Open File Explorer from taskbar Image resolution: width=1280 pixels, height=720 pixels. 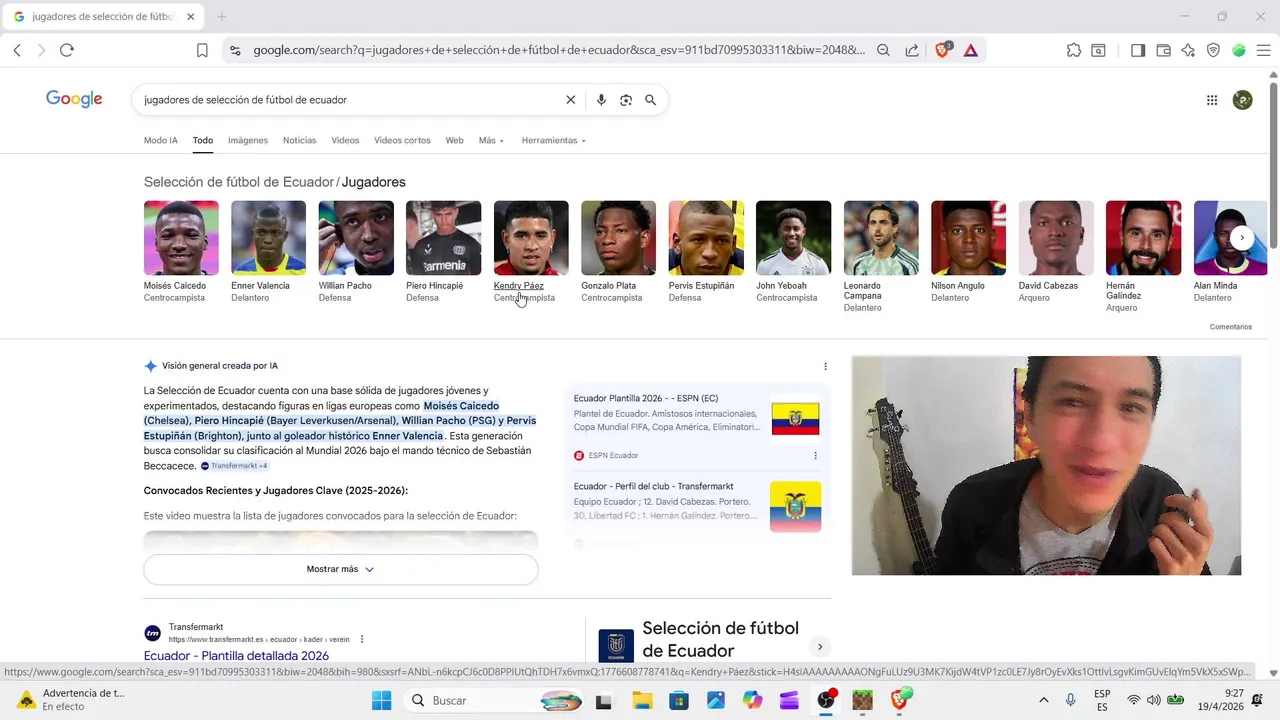[641, 700]
